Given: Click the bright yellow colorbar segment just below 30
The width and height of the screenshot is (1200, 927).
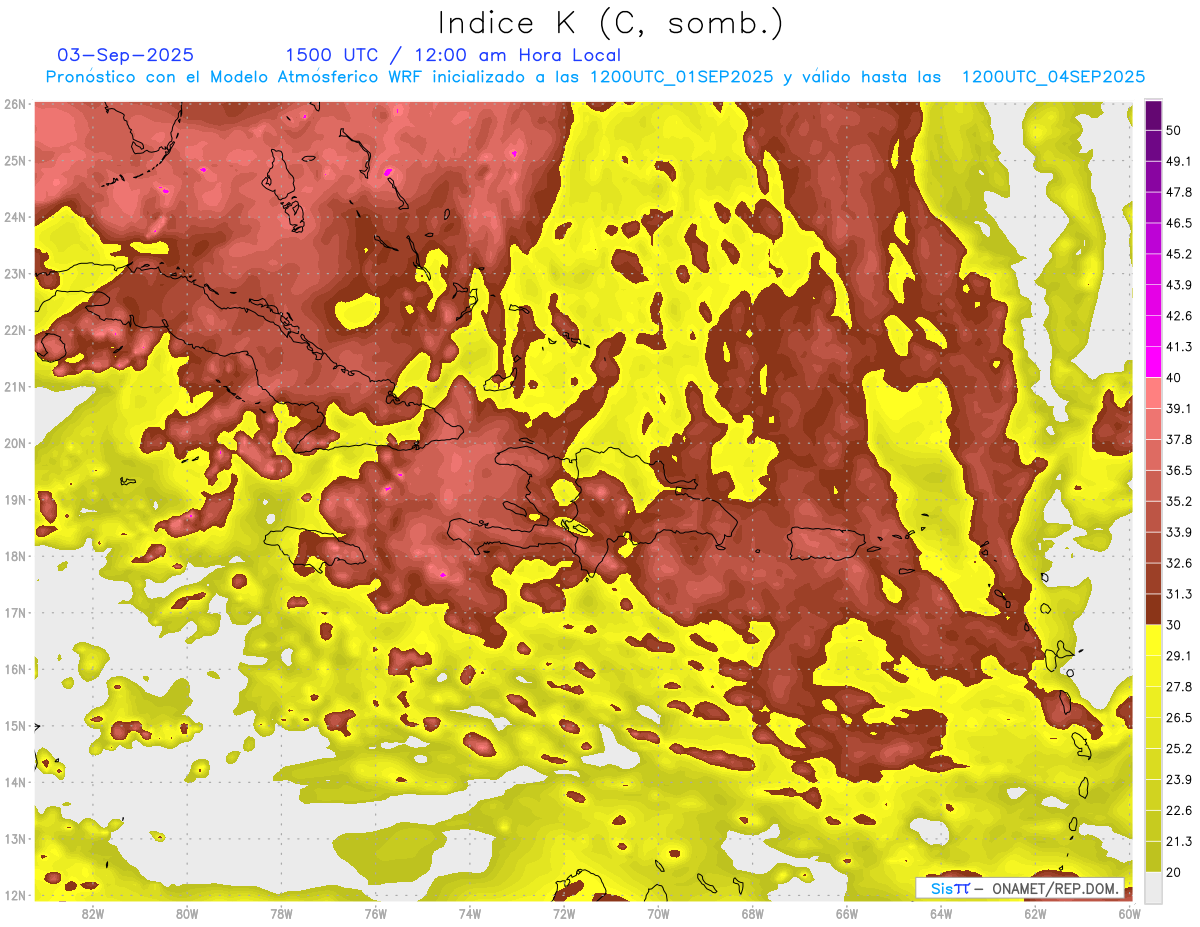Looking at the screenshot, I should click(1153, 640).
